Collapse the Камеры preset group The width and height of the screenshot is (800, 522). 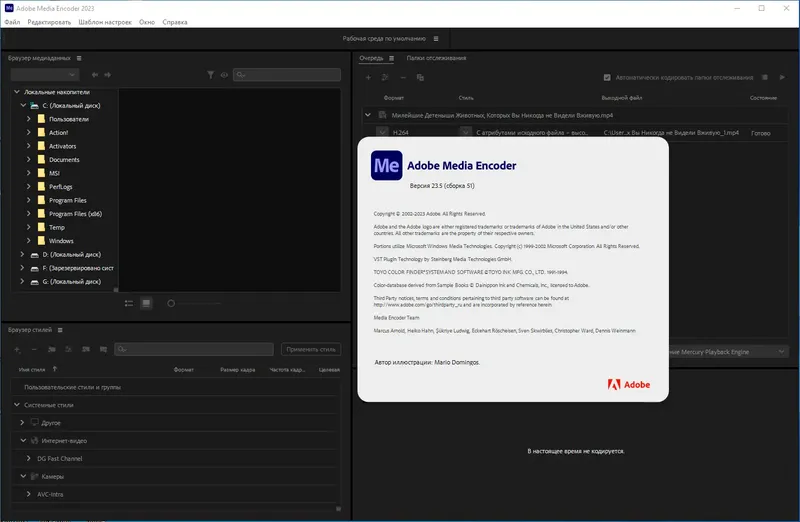coord(23,476)
